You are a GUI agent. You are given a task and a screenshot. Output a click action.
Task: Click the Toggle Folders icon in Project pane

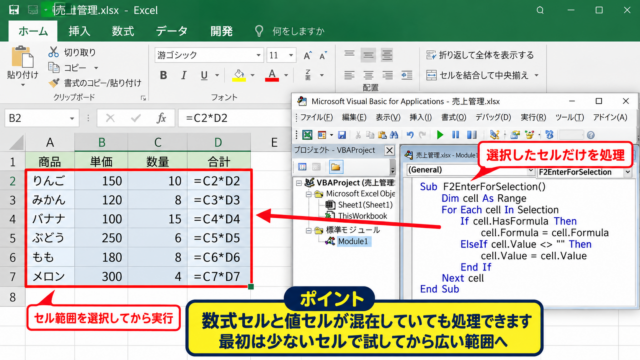(336, 167)
